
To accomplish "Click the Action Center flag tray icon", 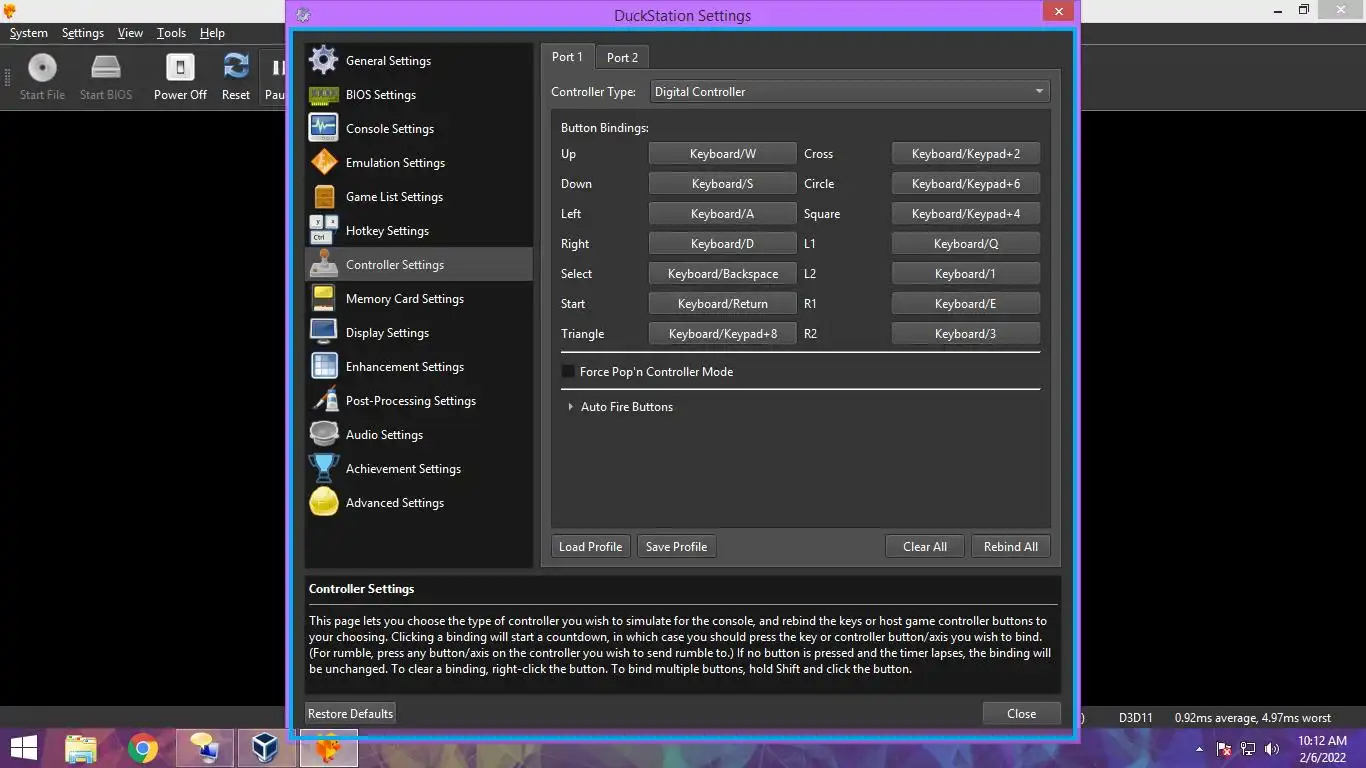I will tap(1224, 749).
